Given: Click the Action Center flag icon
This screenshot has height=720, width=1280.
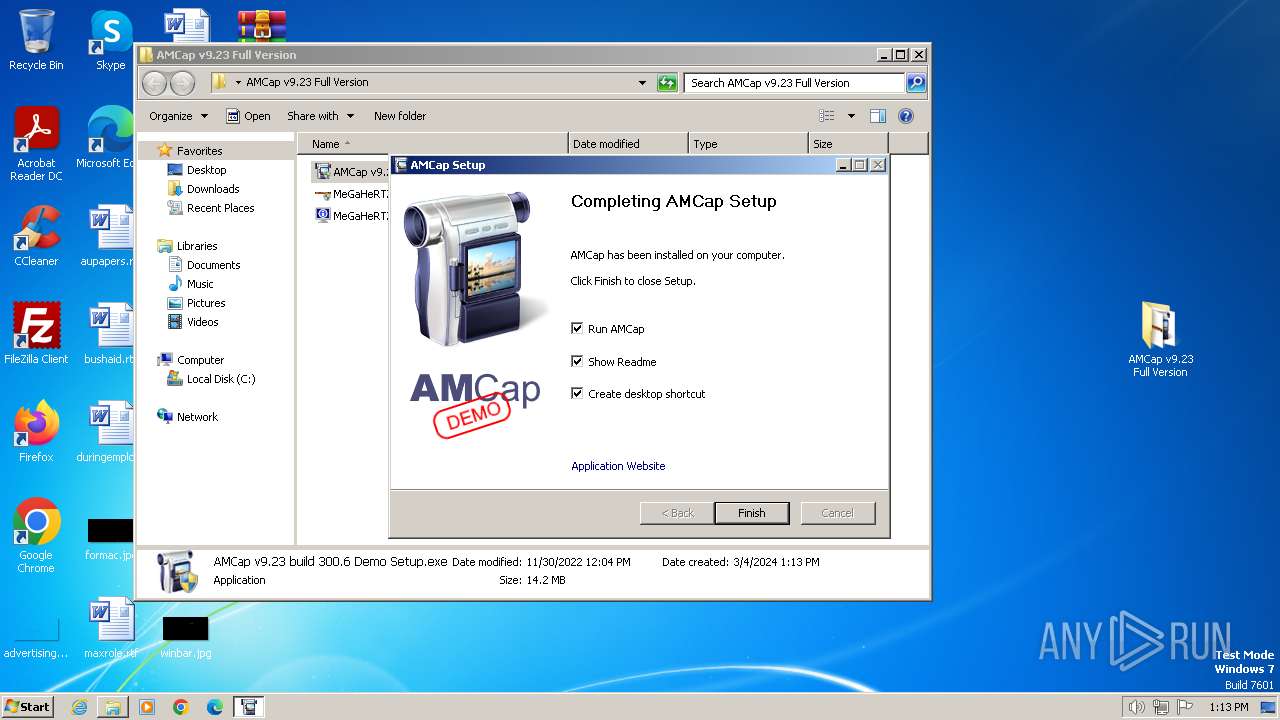Looking at the screenshot, I should 1185,707.
